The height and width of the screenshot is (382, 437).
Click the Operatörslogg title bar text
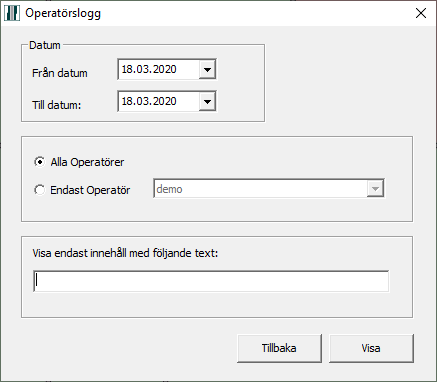pyautogui.click(x=63, y=14)
